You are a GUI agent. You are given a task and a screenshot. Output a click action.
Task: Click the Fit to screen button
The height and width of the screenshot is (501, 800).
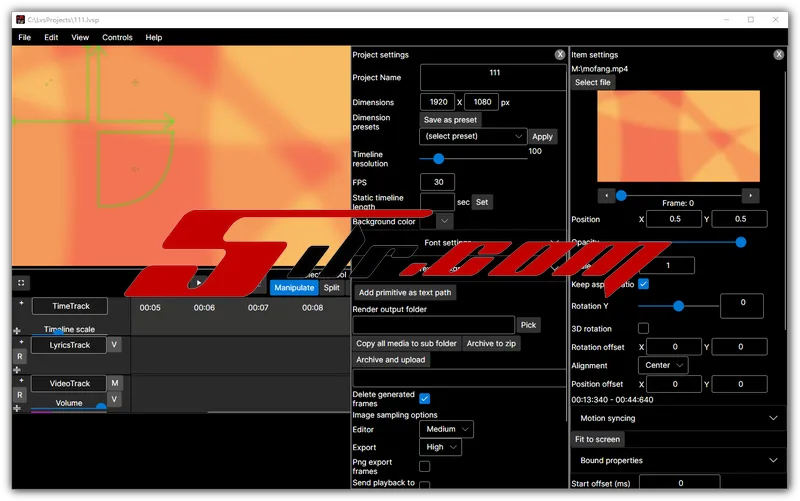597,439
